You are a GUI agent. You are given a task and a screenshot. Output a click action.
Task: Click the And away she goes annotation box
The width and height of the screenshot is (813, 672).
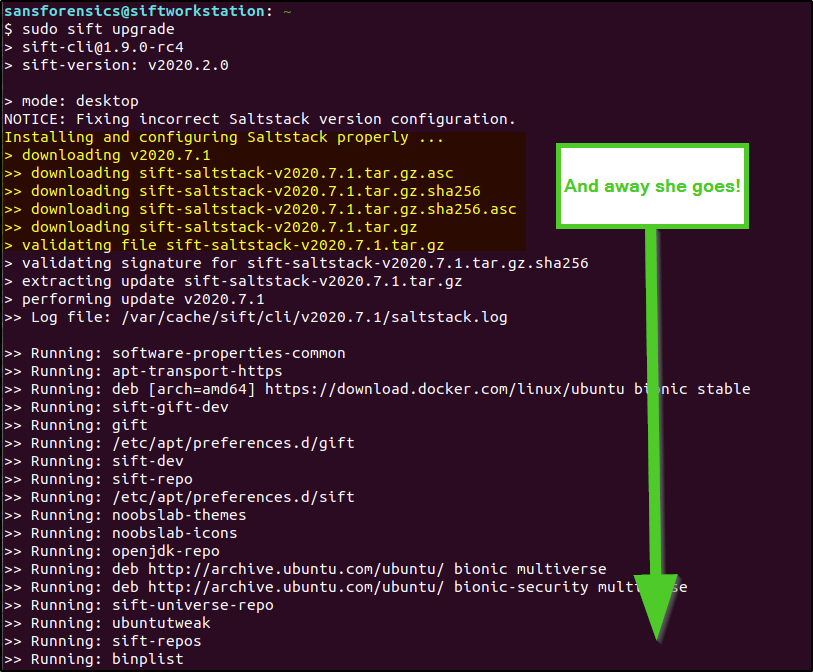click(x=651, y=186)
